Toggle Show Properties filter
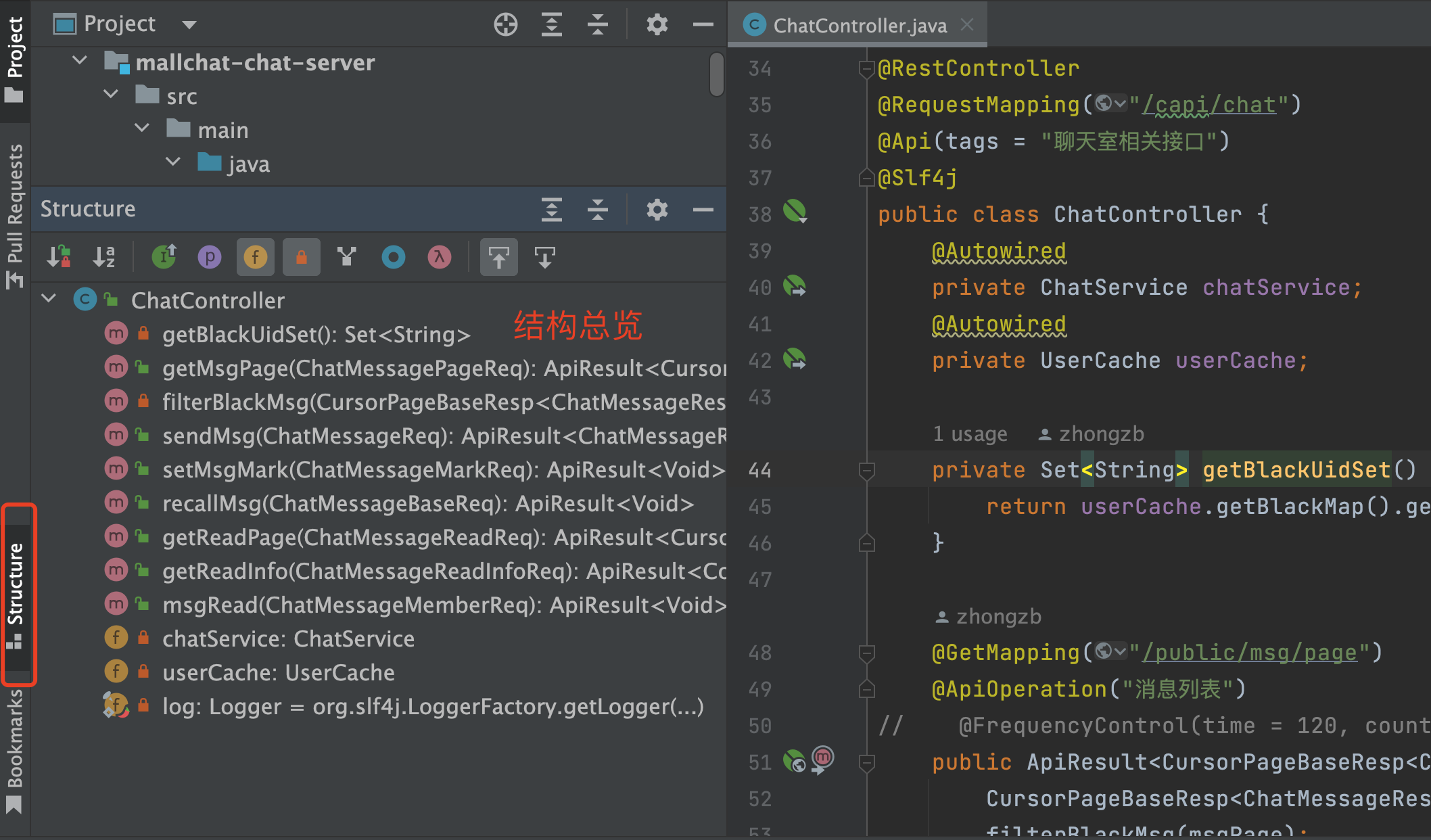The image size is (1431, 840). (x=210, y=257)
